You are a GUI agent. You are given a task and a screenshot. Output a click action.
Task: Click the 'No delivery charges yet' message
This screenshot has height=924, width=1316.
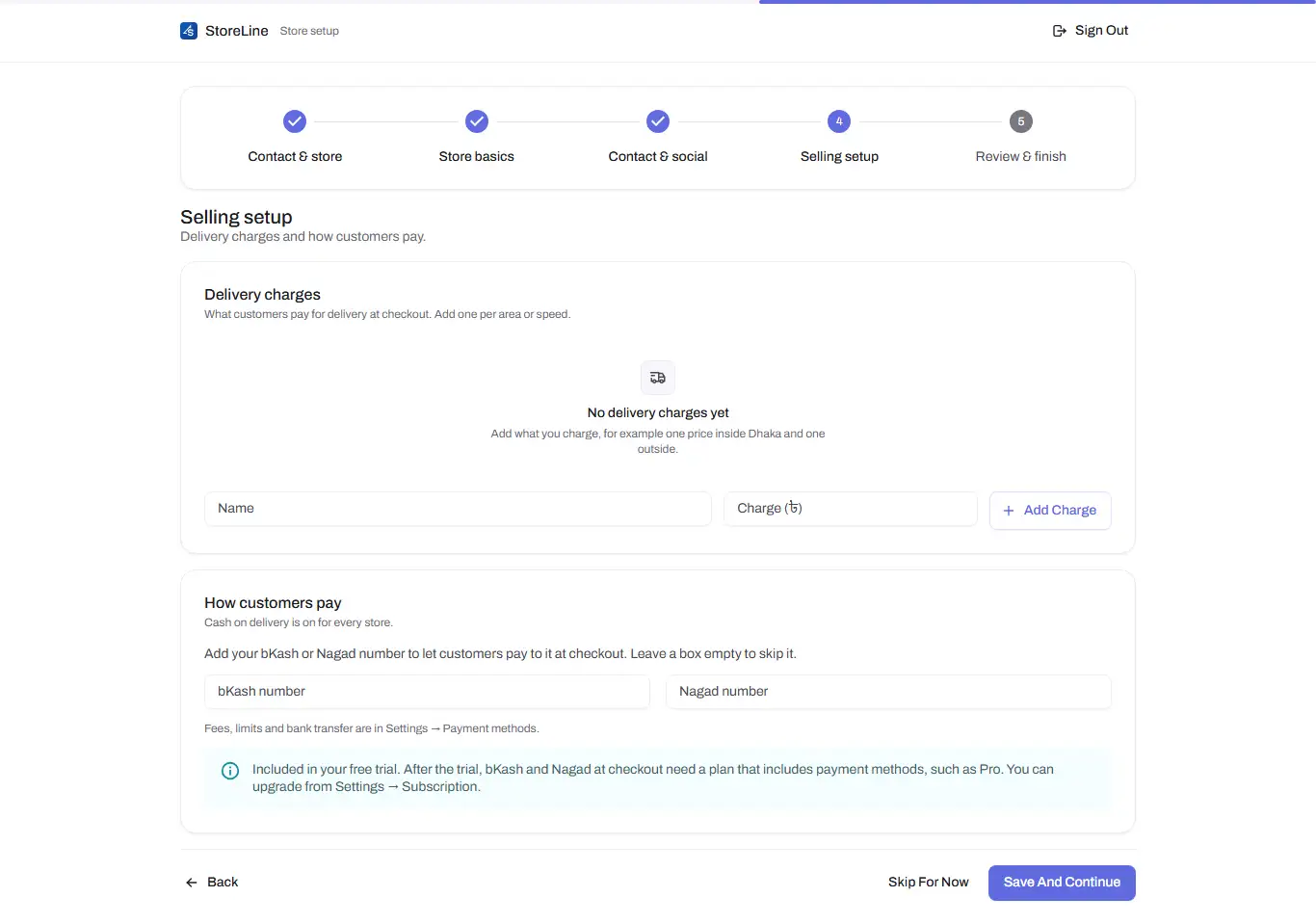click(658, 412)
